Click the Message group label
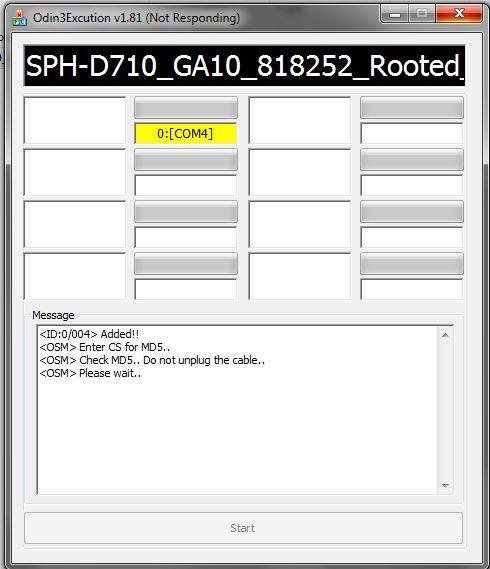The height and width of the screenshot is (569, 490). click(53, 315)
